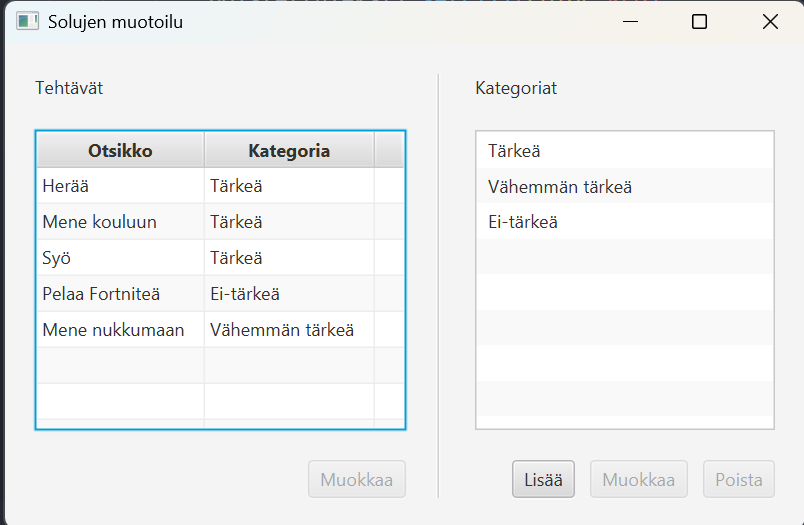This screenshot has height=525, width=804.
Task: Sort by the Kategoria column header
Action: pos(289,151)
